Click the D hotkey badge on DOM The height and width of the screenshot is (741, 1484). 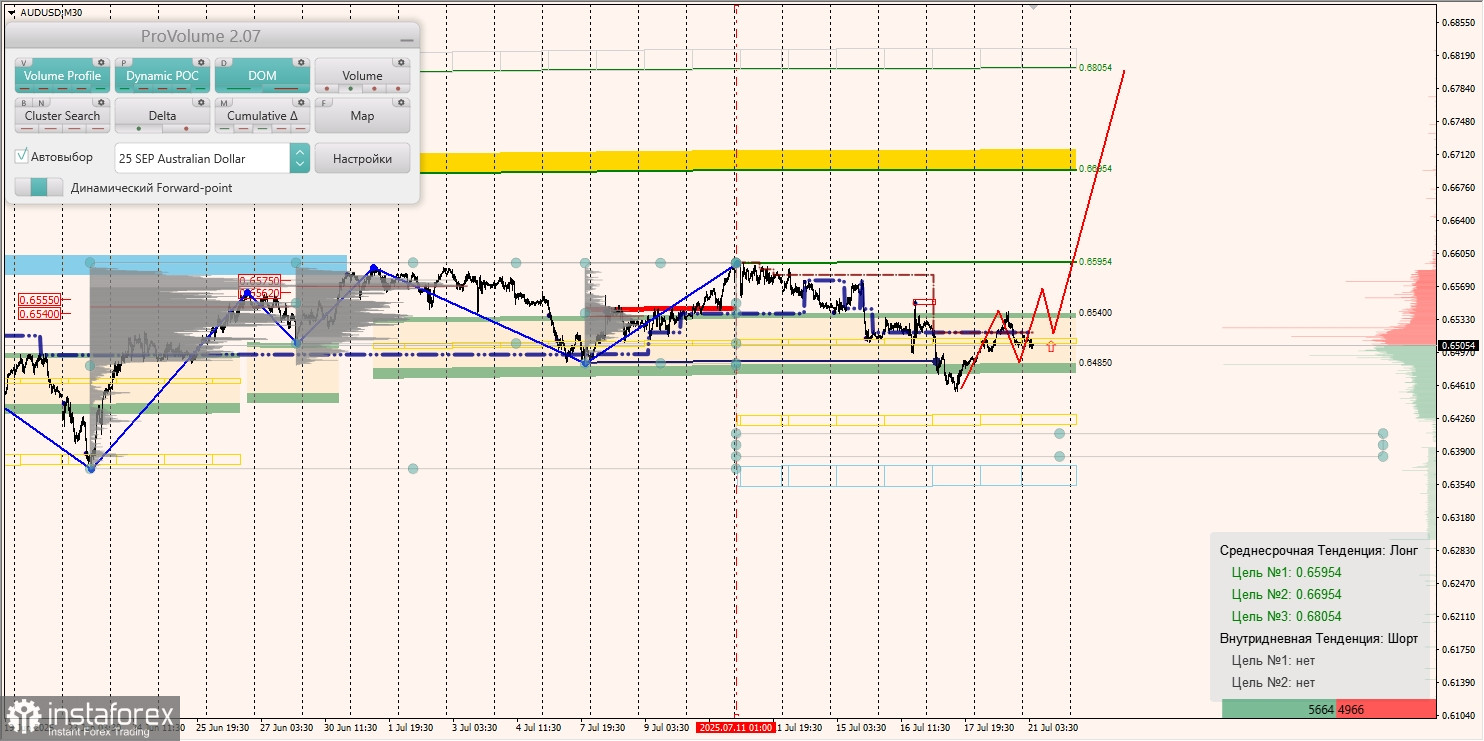pos(225,62)
